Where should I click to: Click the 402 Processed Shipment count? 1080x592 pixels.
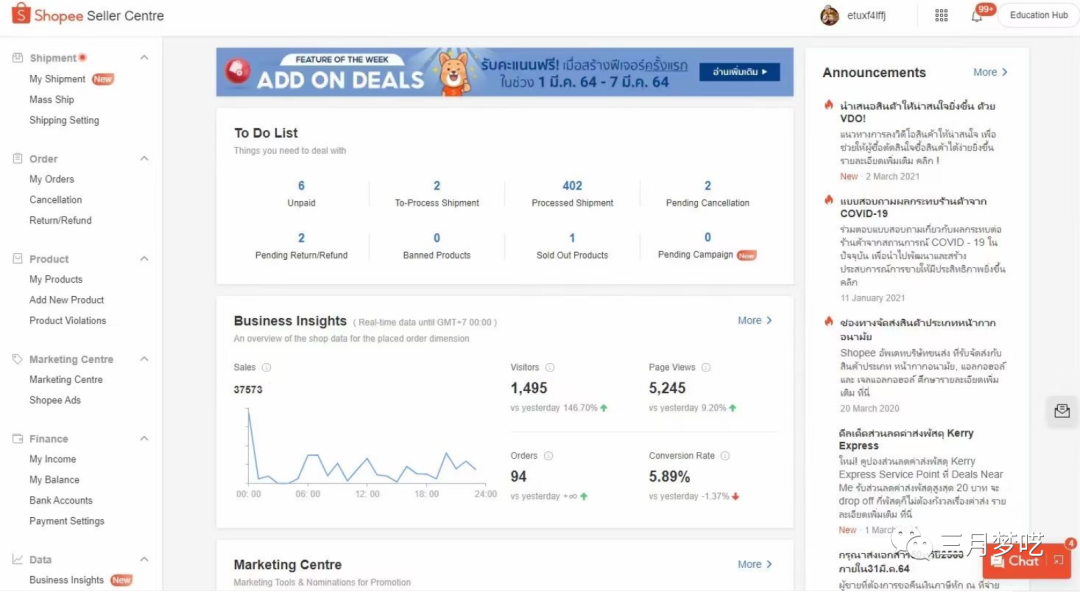click(x=571, y=185)
